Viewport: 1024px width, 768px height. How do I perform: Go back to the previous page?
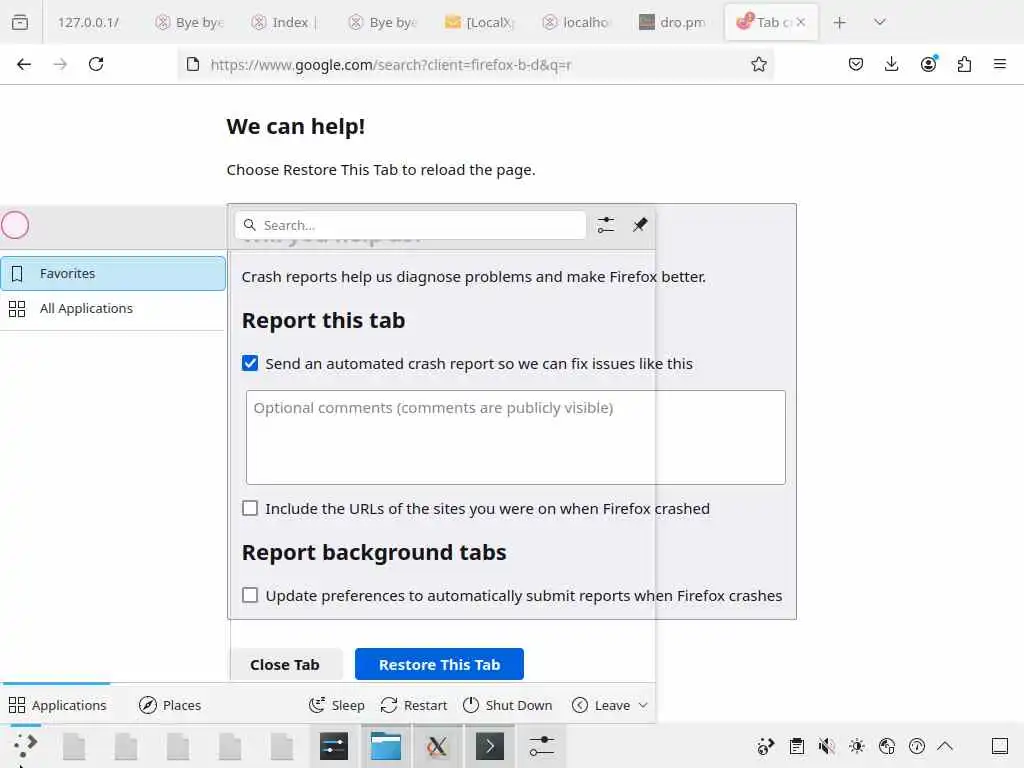pos(24,64)
